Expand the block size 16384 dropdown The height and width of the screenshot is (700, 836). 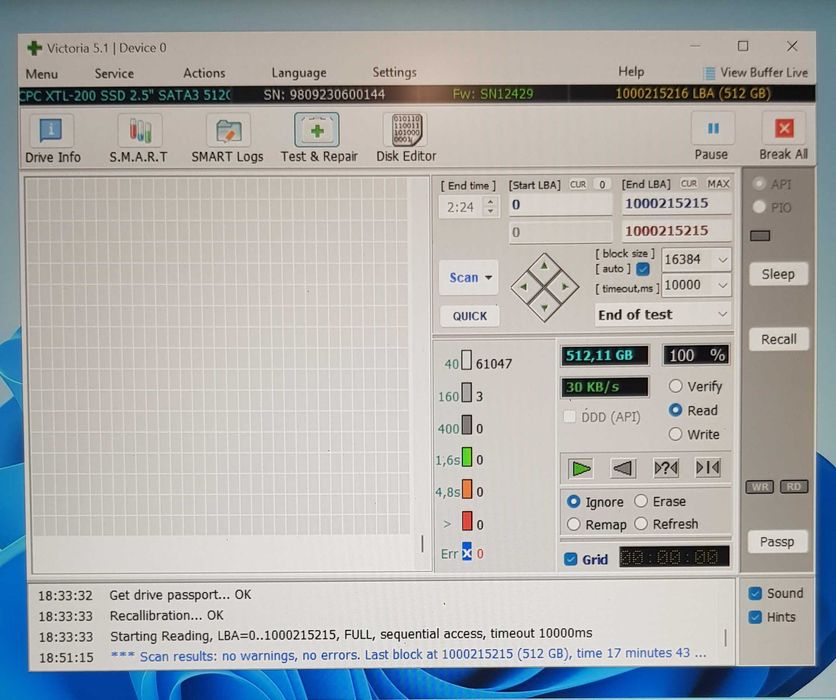[722, 260]
